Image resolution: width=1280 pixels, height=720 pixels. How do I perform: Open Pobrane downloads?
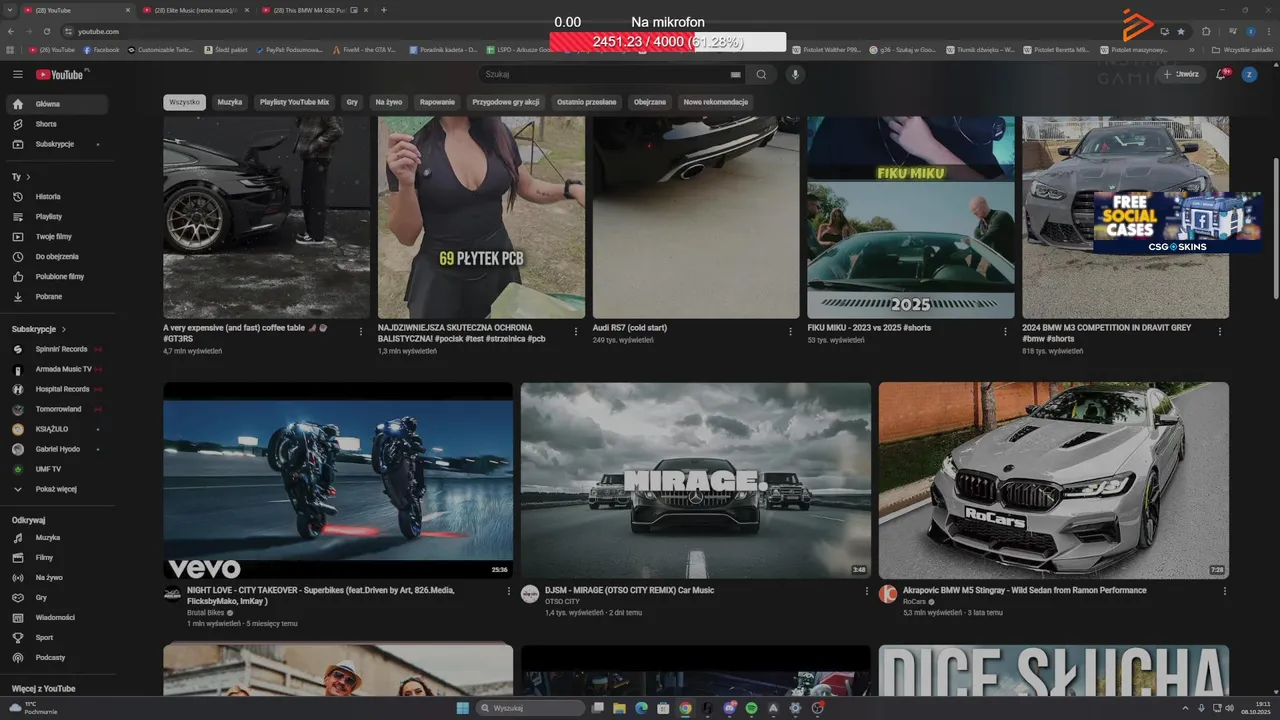click(x=56, y=297)
